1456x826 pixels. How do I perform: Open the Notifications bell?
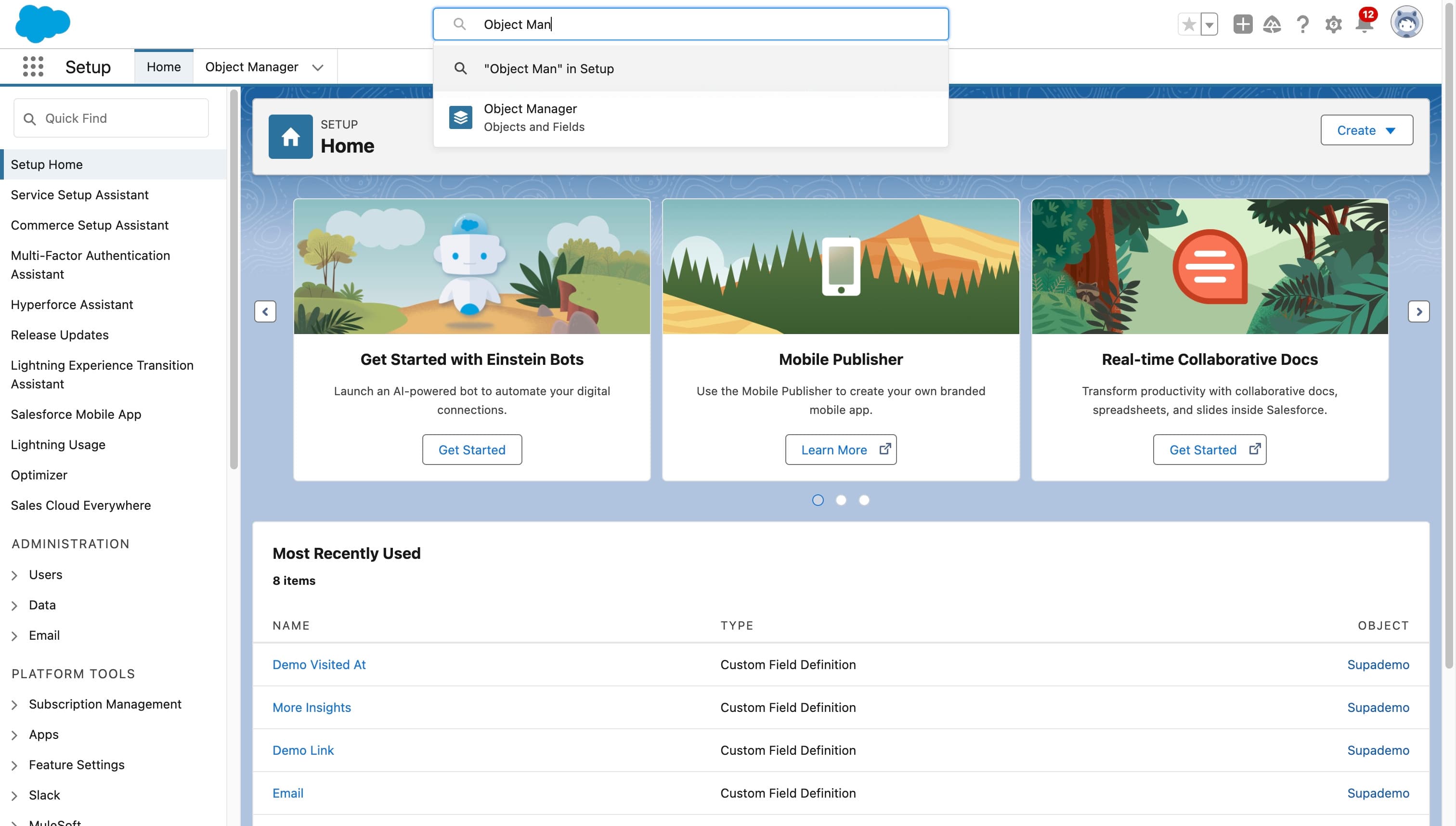[x=1364, y=25]
